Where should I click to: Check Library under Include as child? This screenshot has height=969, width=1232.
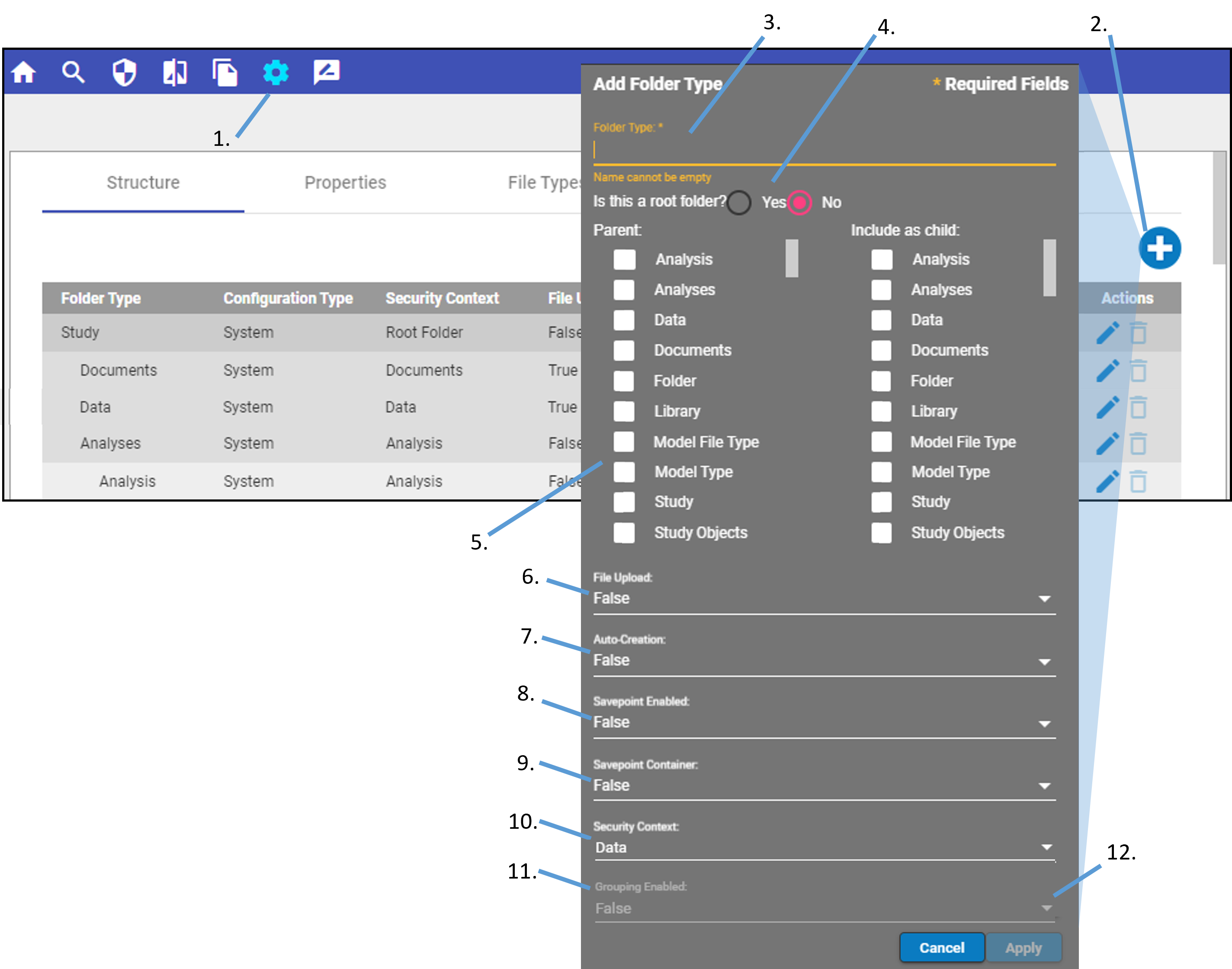[881, 411]
